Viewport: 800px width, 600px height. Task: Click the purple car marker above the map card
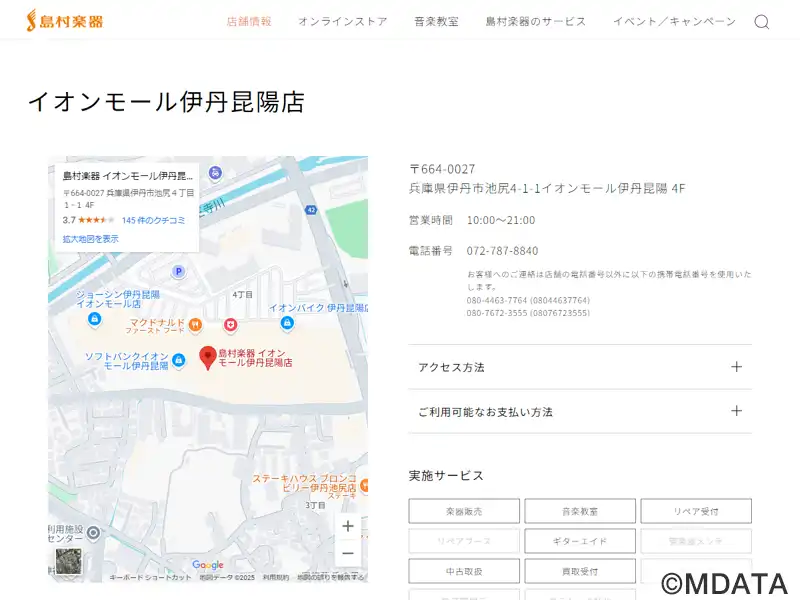pos(216,173)
